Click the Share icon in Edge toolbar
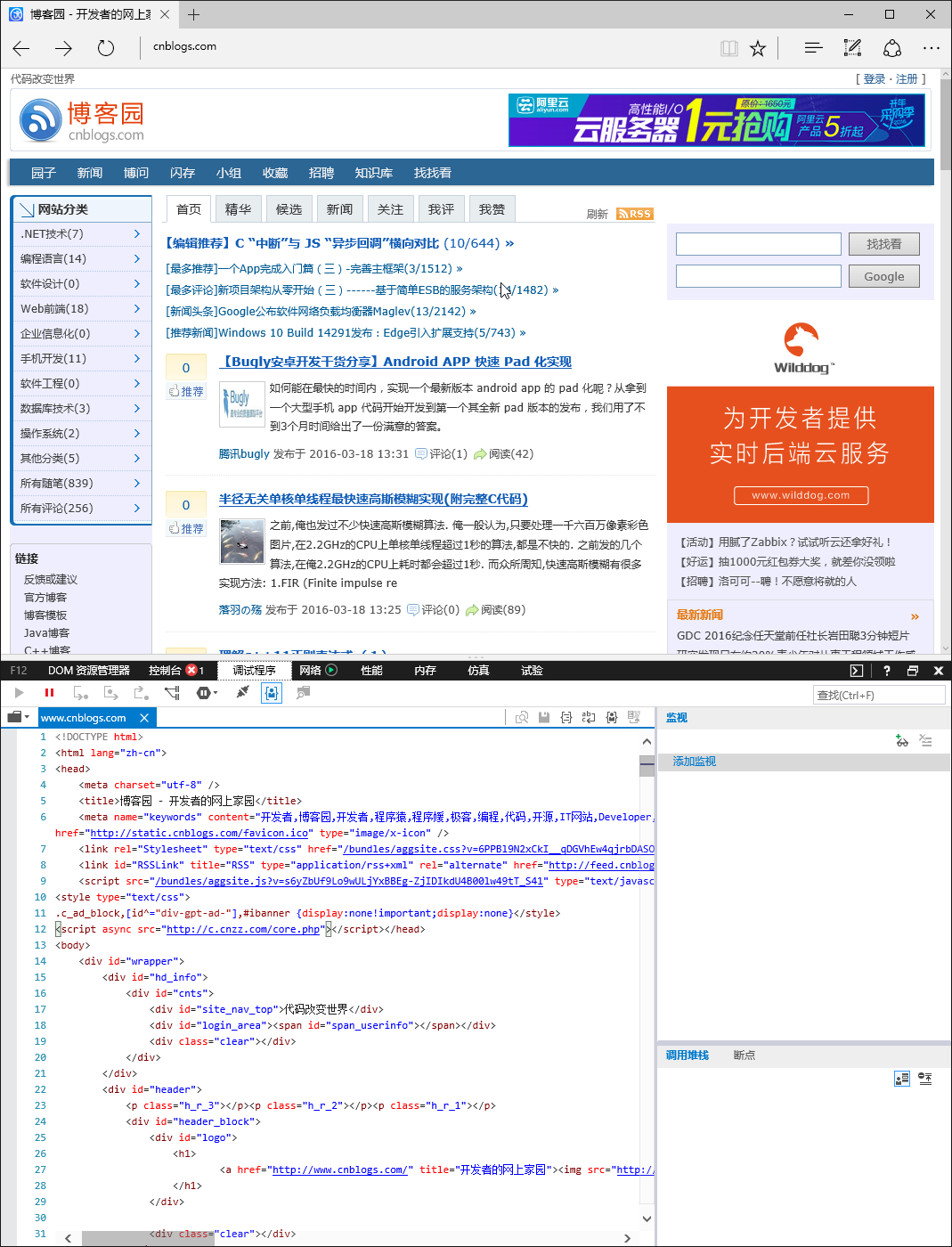 (x=892, y=48)
